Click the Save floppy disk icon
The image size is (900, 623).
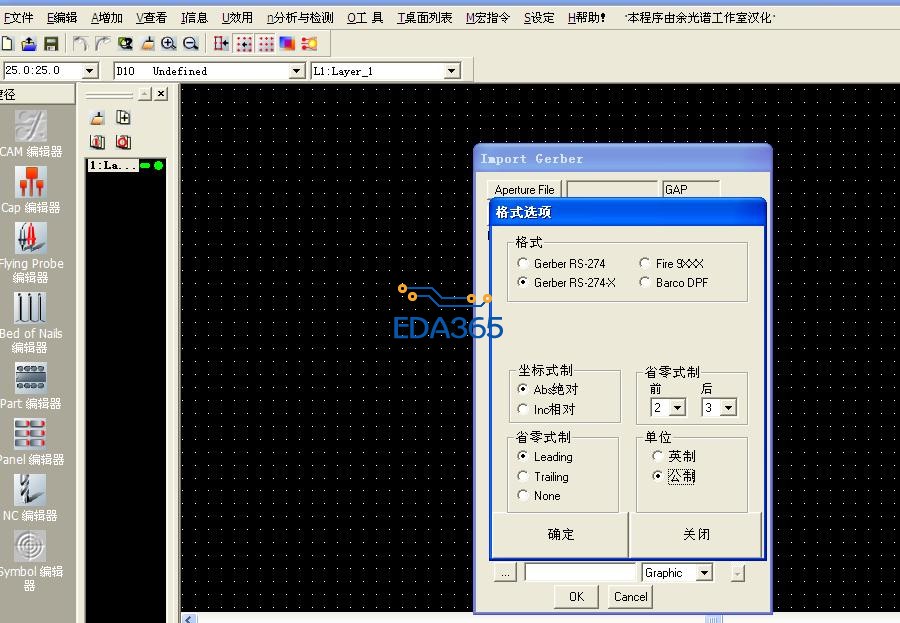coord(51,44)
